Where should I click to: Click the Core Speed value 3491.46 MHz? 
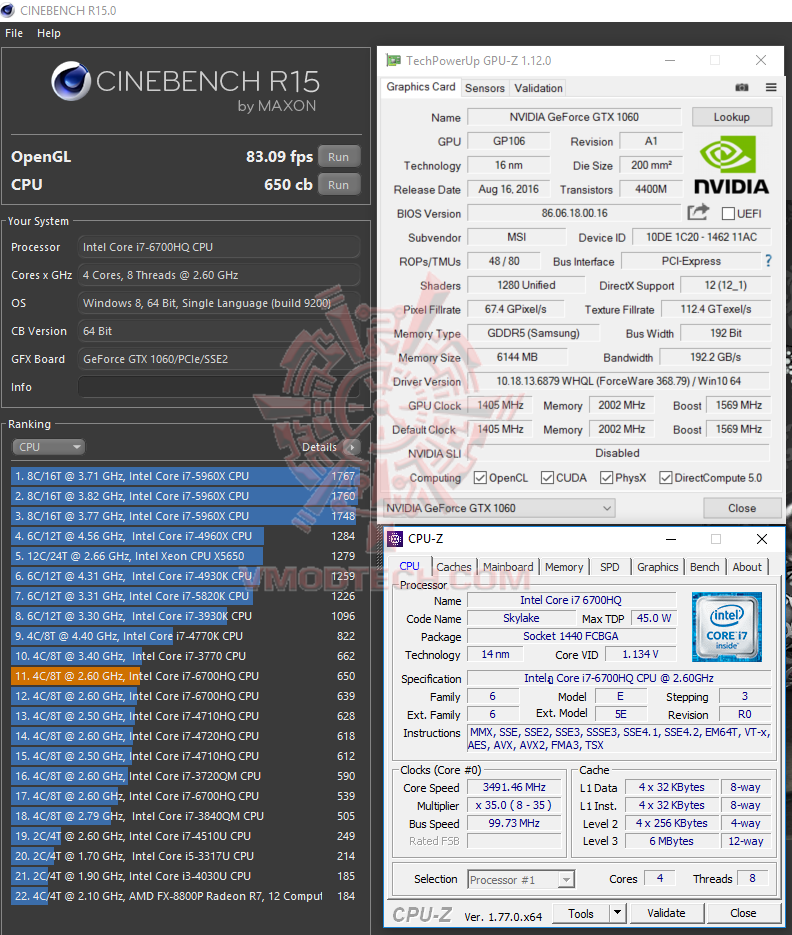[x=514, y=787]
